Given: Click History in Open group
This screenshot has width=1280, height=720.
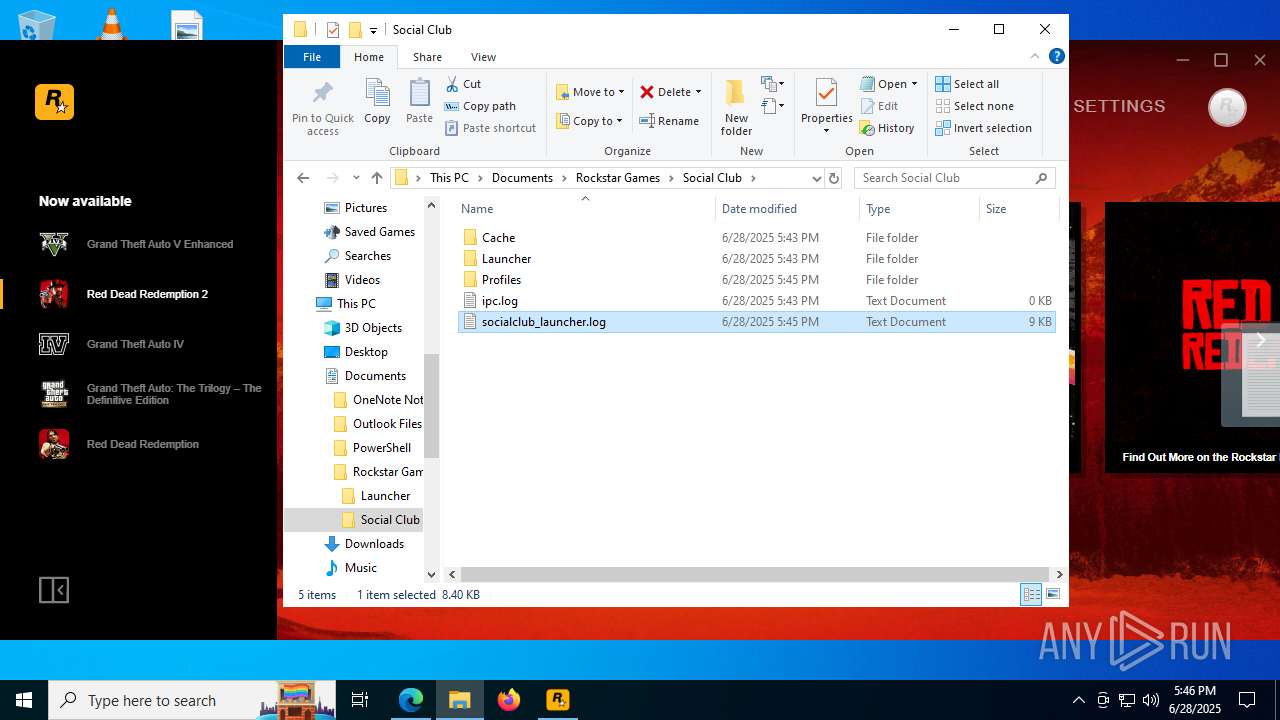Looking at the screenshot, I should pos(887,128).
